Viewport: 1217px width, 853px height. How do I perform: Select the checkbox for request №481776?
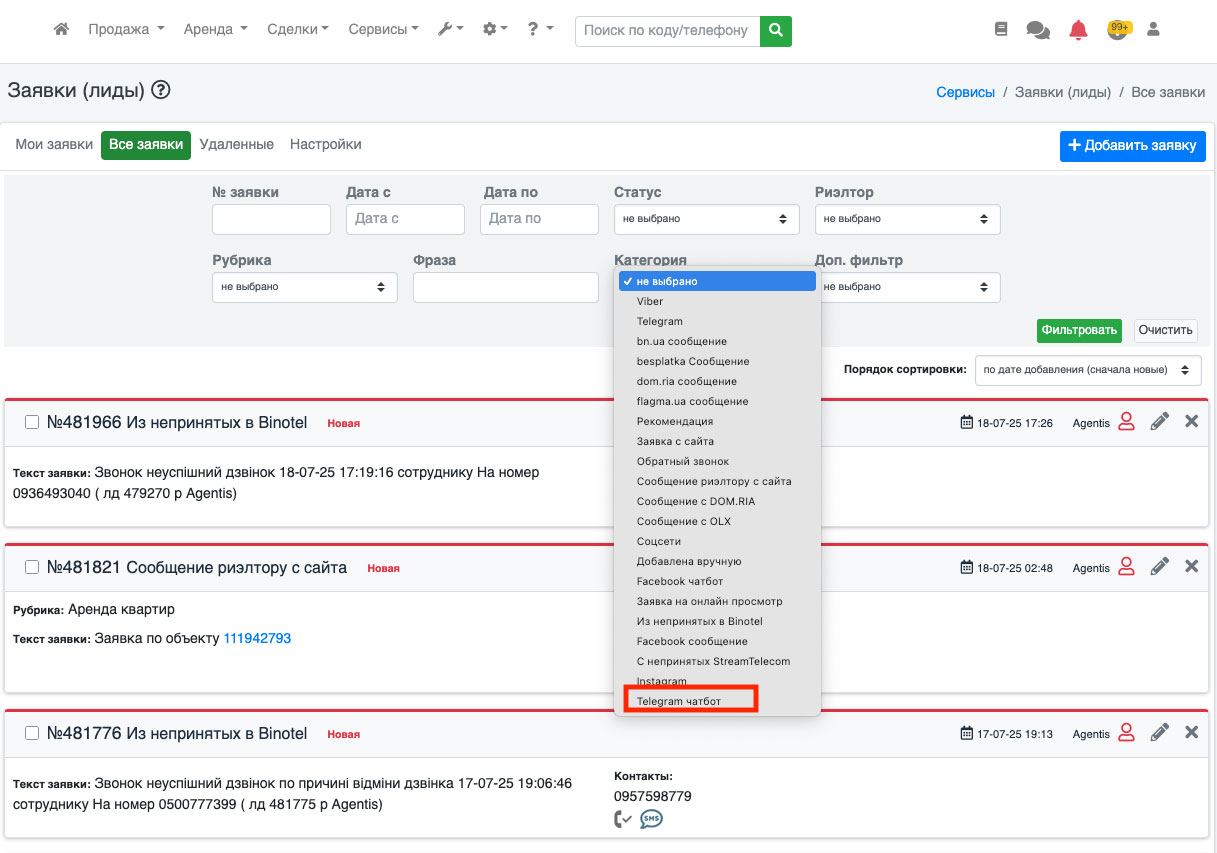[32, 733]
